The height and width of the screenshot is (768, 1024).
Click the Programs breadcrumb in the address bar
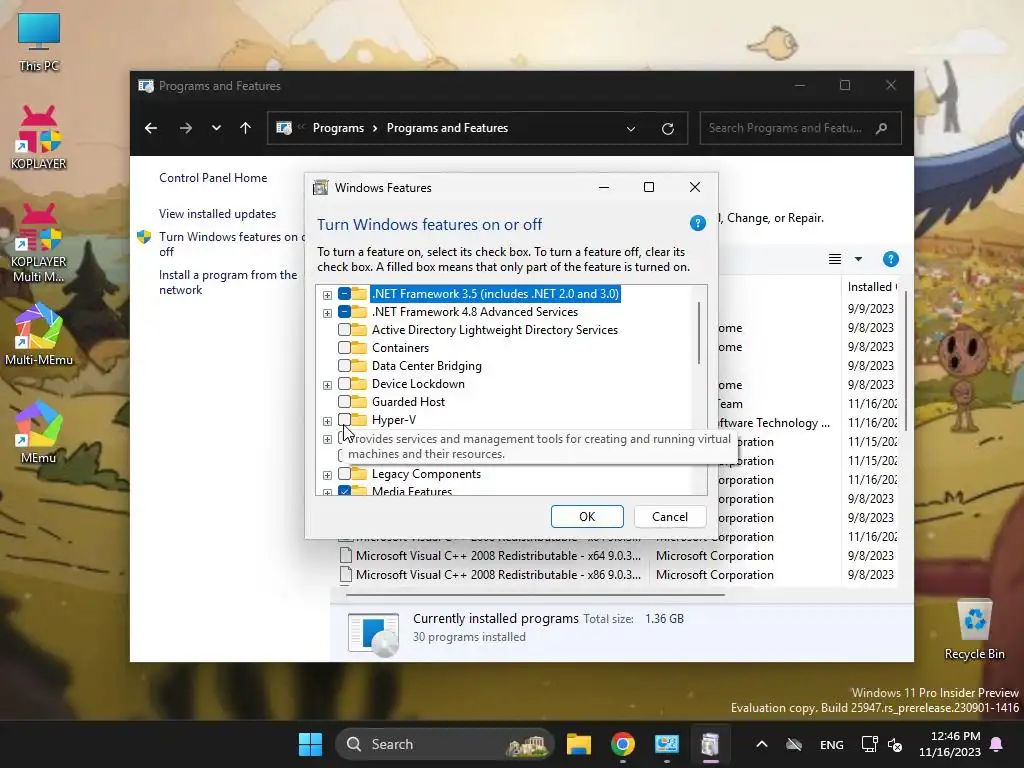(x=338, y=128)
